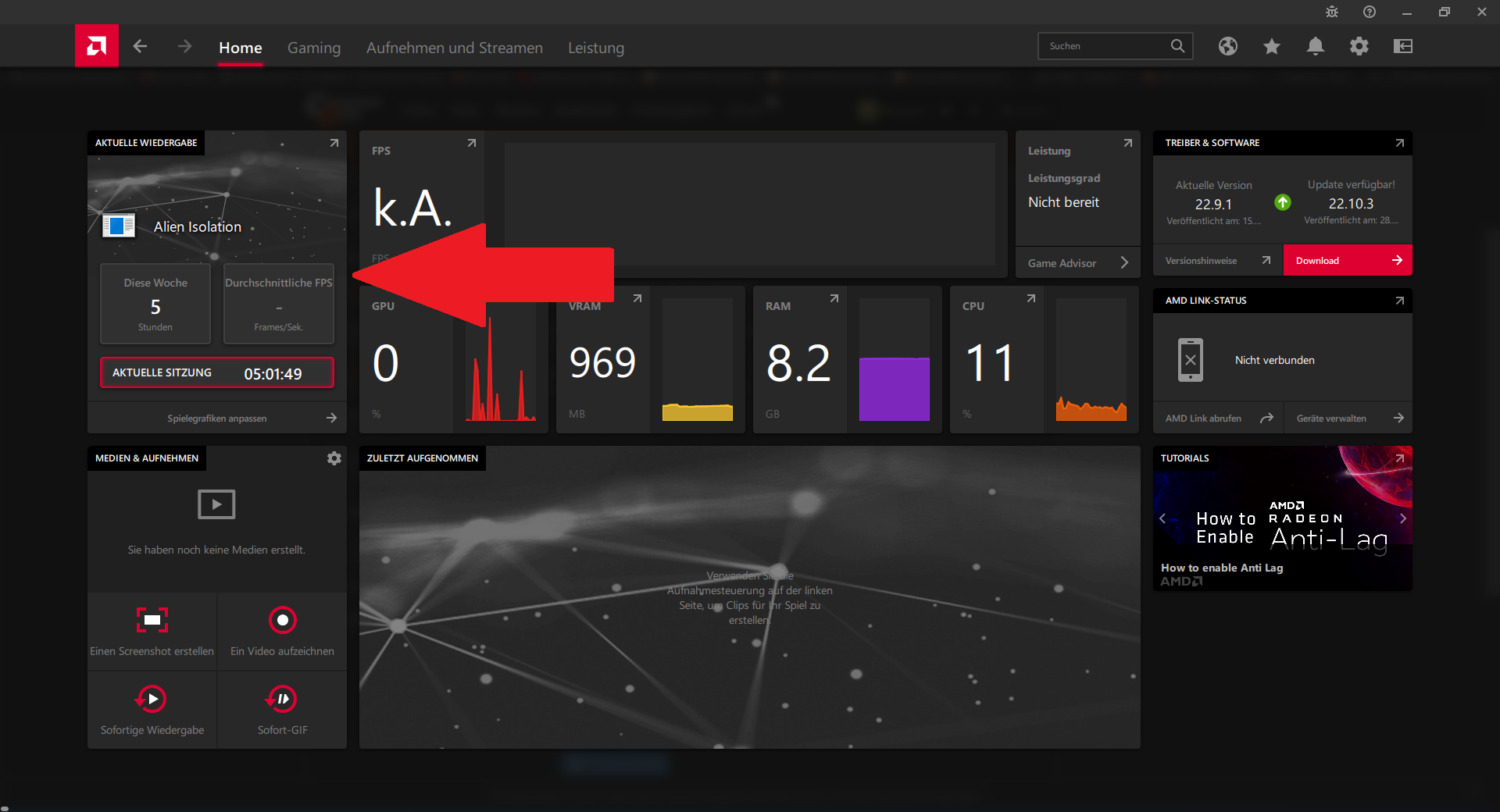Screen dimensions: 1500x812
Task: Switch to the Gaming tab
Action: (x=314, y=48)
